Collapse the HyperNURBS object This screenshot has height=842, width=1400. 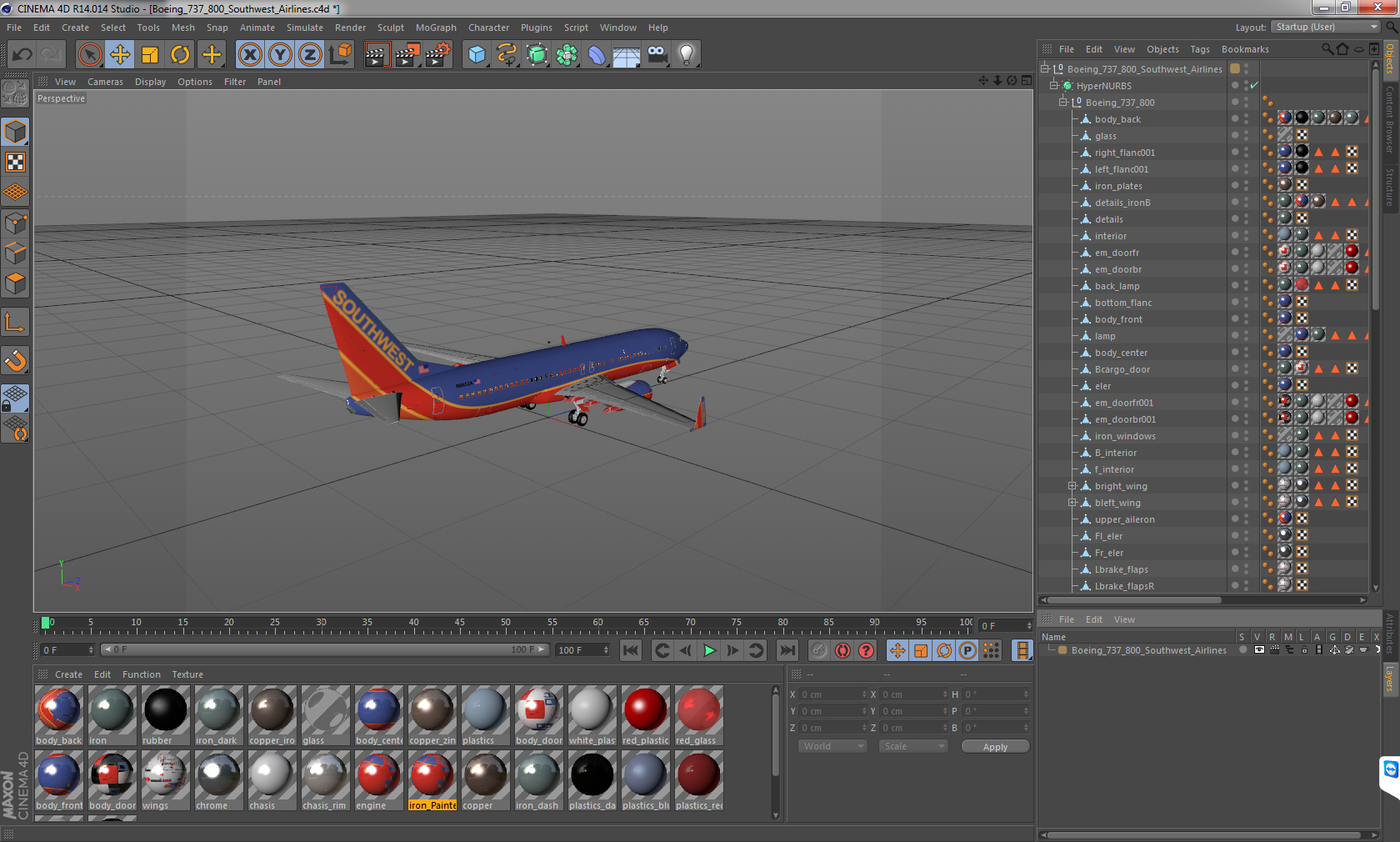click(1054, 85)
